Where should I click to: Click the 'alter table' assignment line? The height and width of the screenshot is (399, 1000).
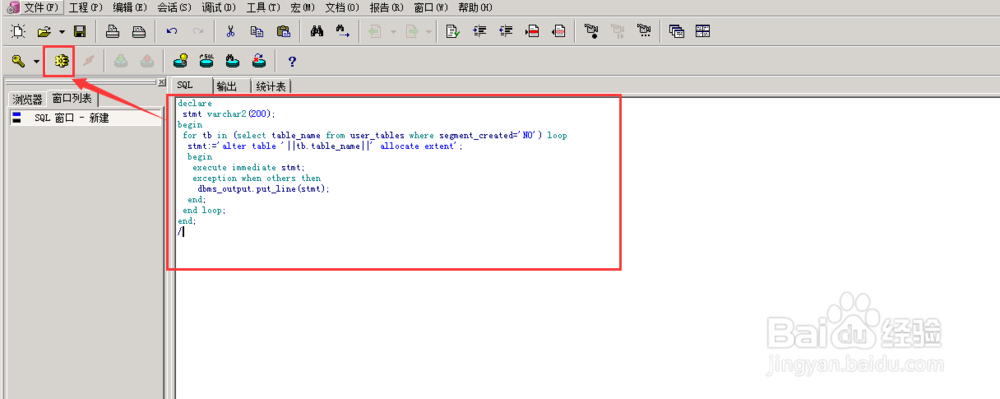point(325,146)
